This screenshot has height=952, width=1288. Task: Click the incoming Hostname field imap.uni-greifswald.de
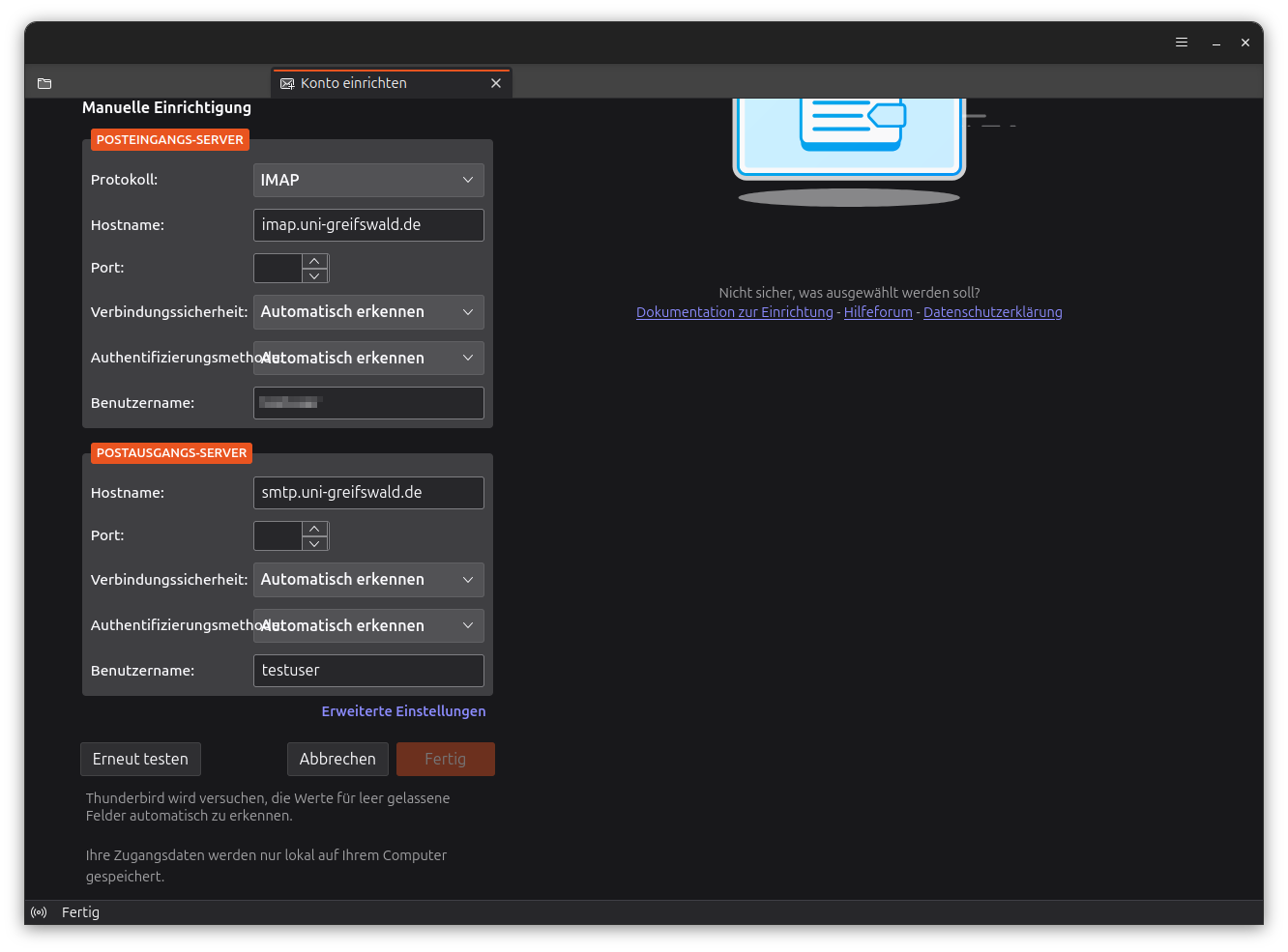coord(368,225)
